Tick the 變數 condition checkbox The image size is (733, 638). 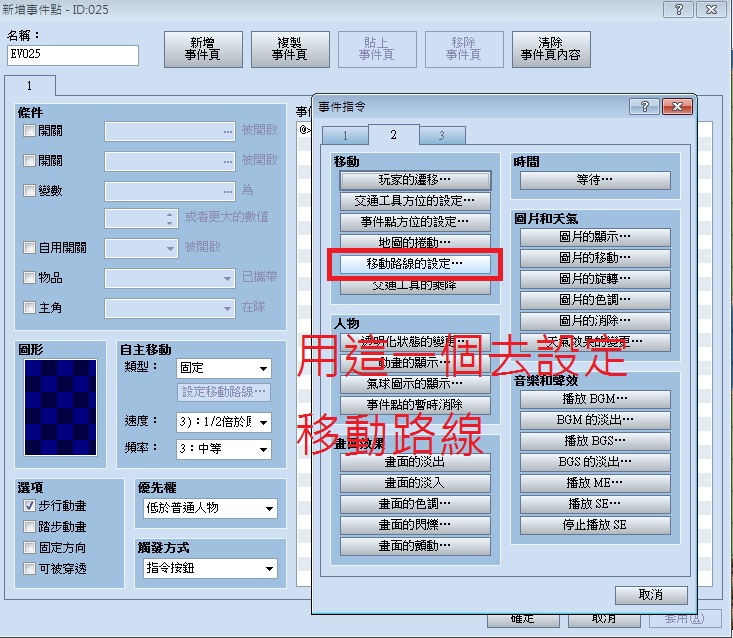[29, 190]
